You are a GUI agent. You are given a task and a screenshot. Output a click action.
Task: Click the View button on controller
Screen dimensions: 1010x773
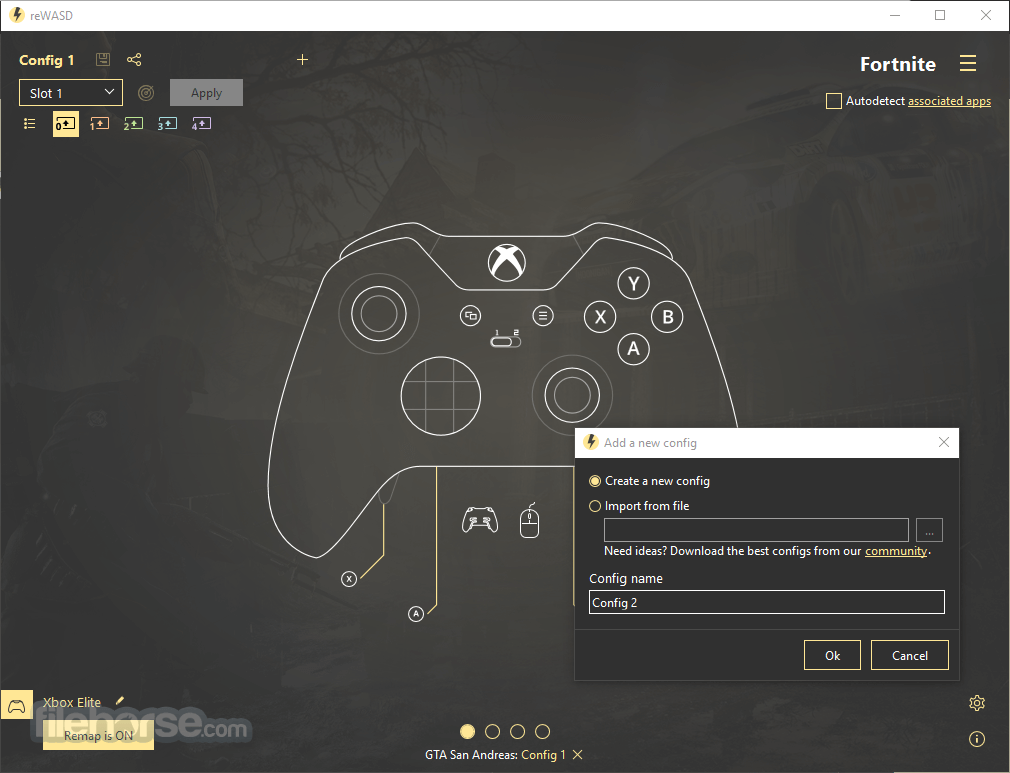(x=471, y=316)
